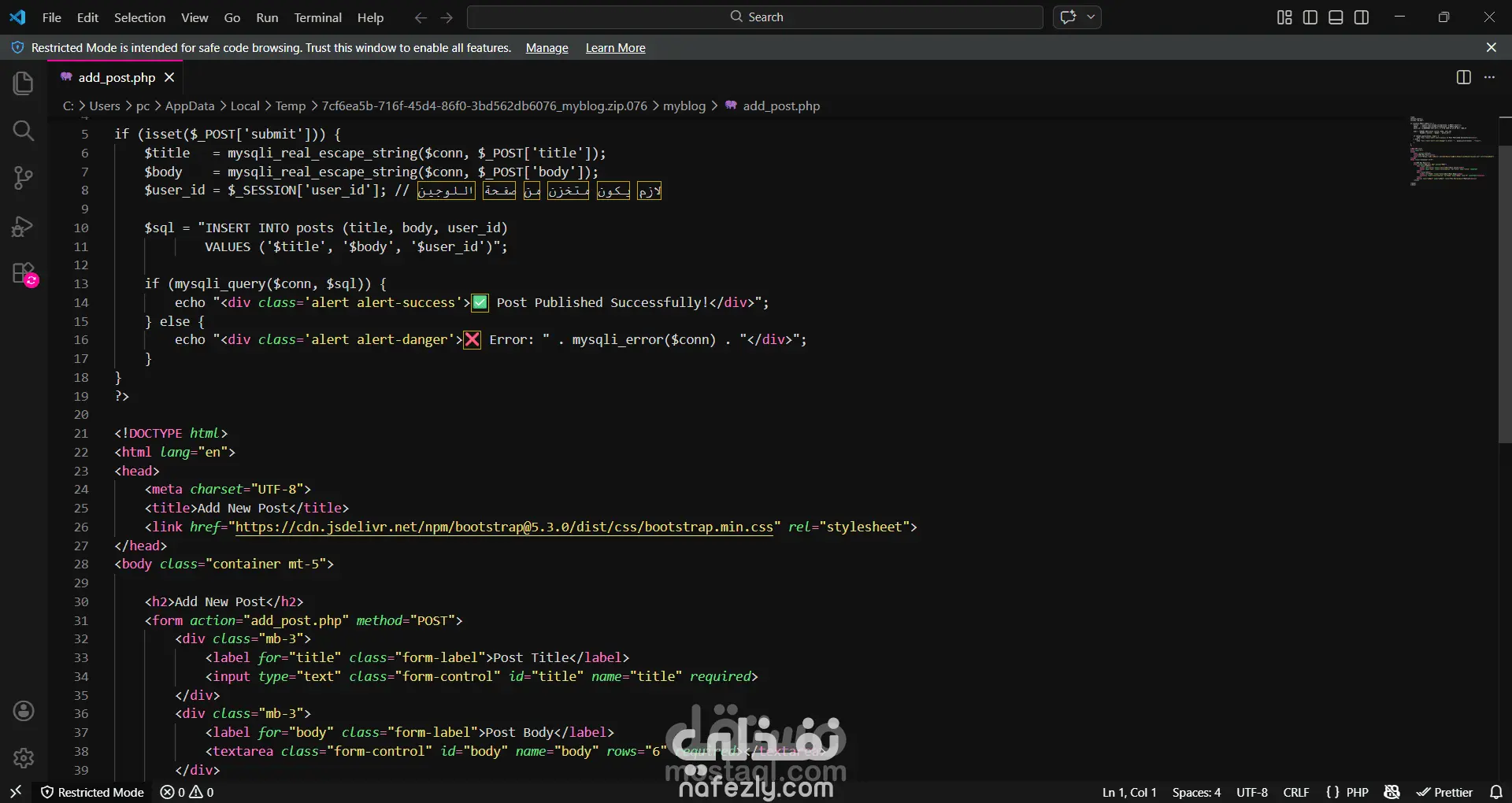1512x803 pixels.
Task: Change line endings via CRLF entry
Action: (x=1296, y=792)
